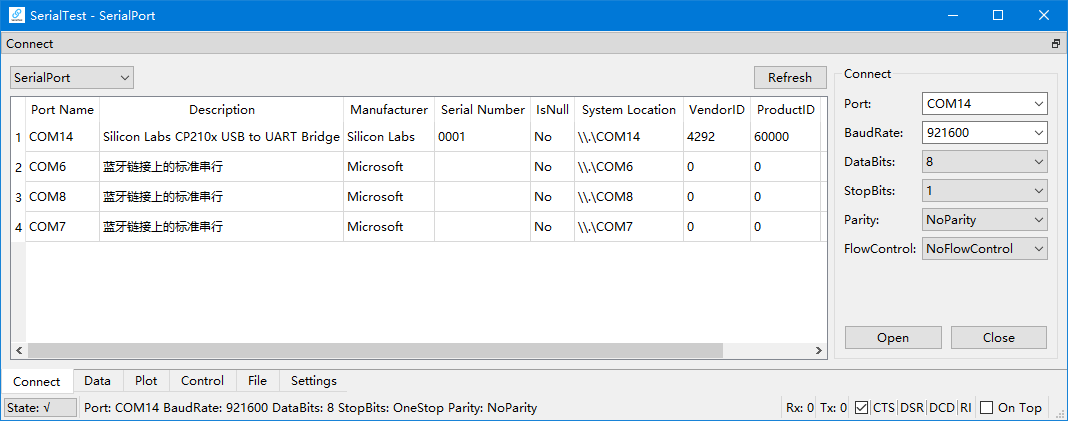The width and height of the screenshot is (1068, 421).
Task: Select the COM14 cell in Port Name column
Action: (63, 137)
